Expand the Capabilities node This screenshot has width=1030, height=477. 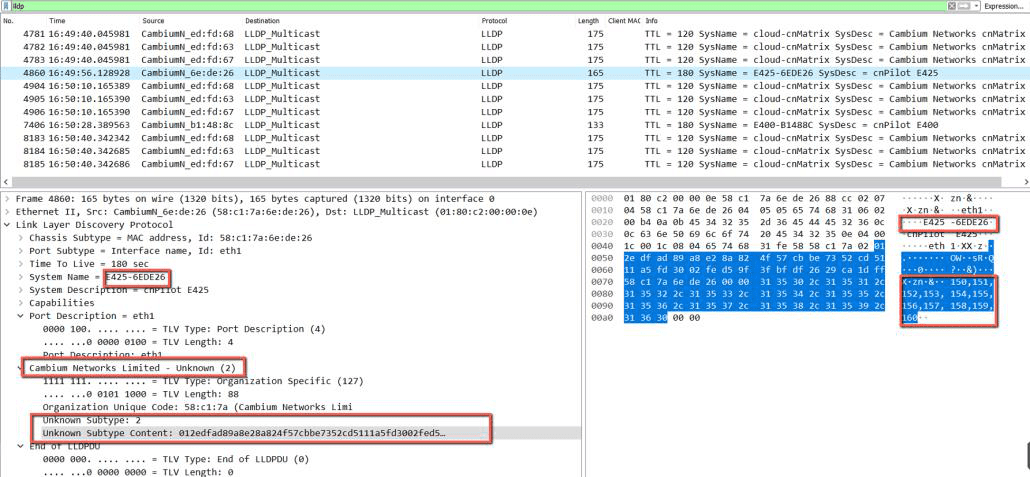21,303
